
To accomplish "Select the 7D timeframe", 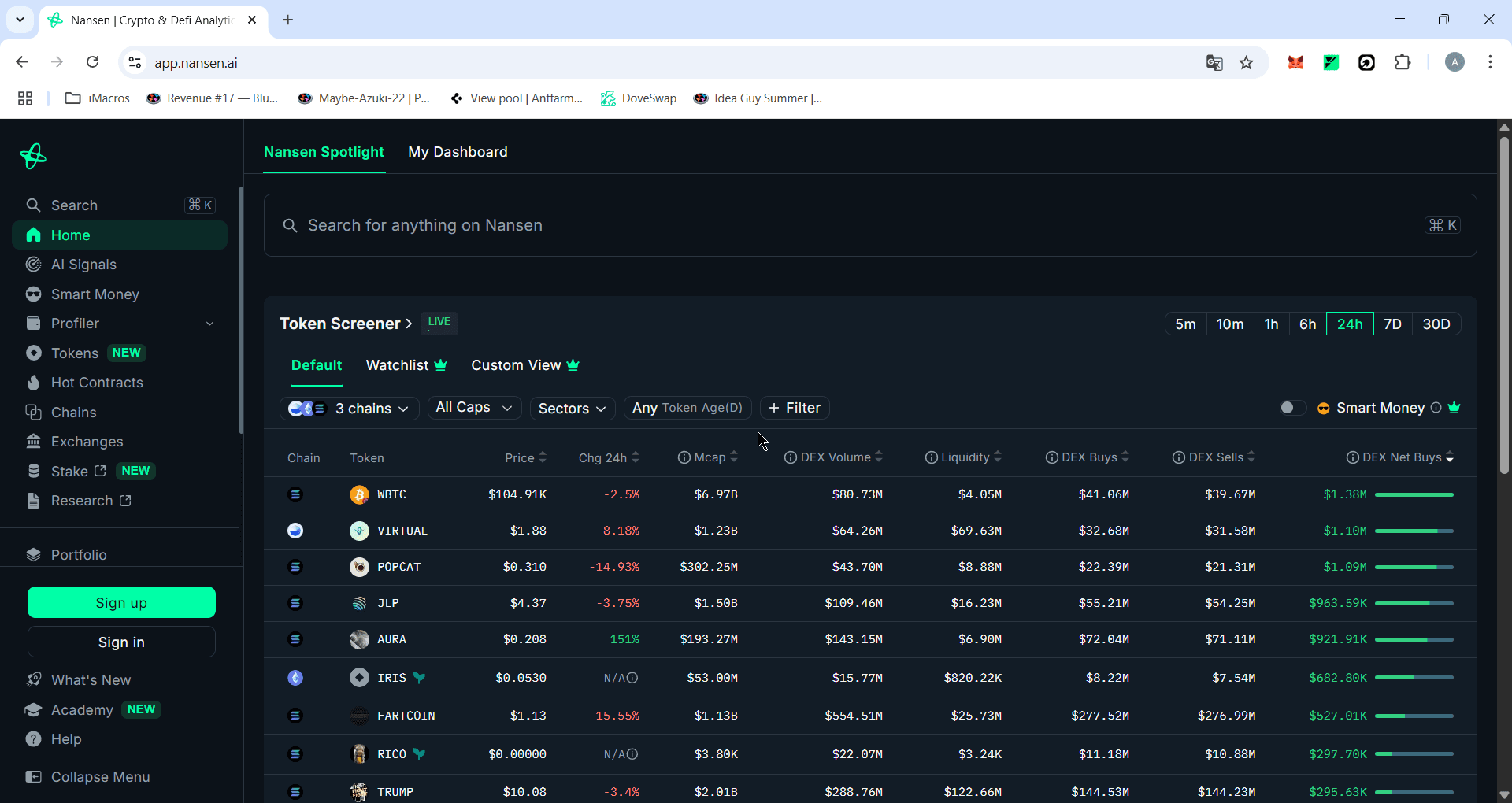I will pos(1392,324).
